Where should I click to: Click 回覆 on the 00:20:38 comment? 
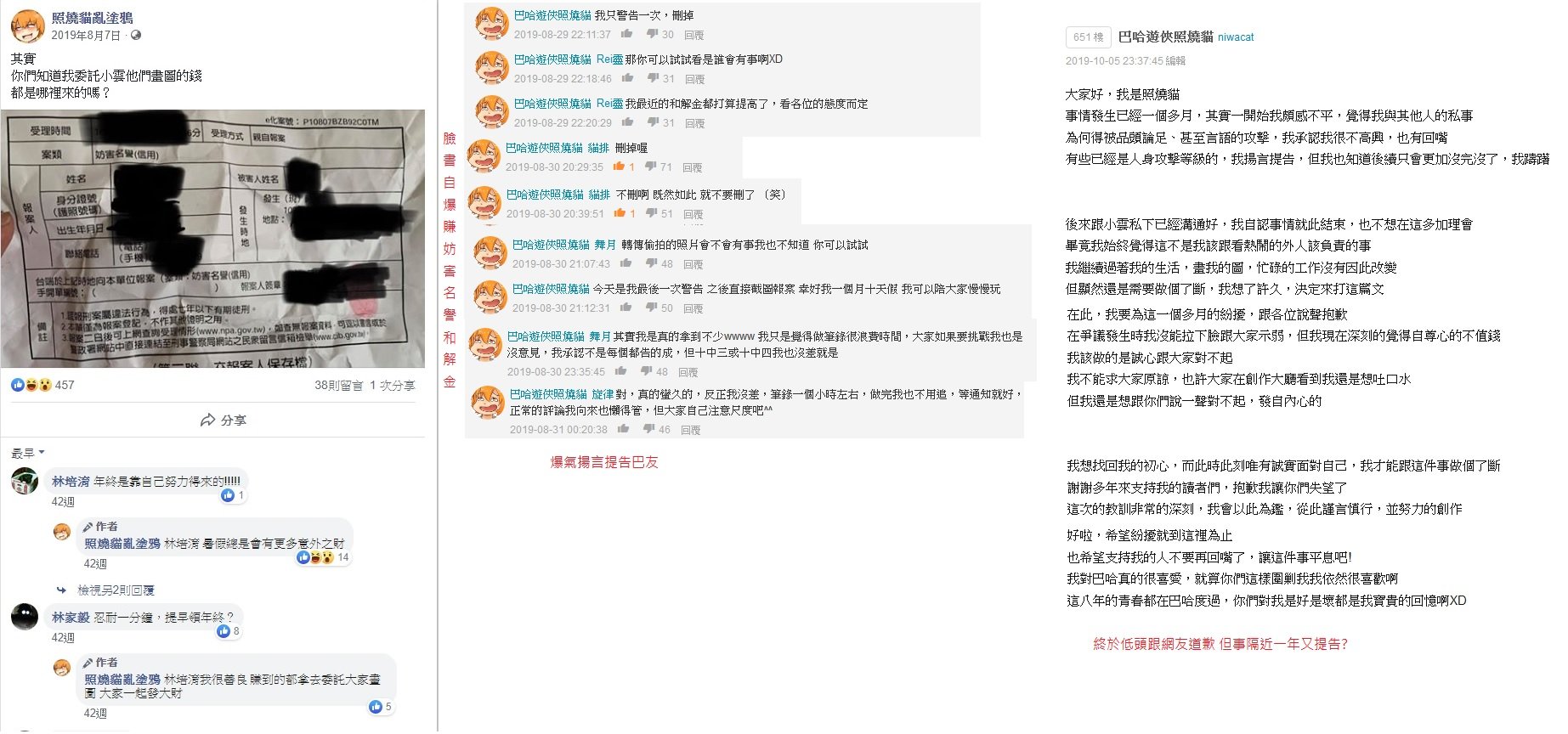click(690, 430)
